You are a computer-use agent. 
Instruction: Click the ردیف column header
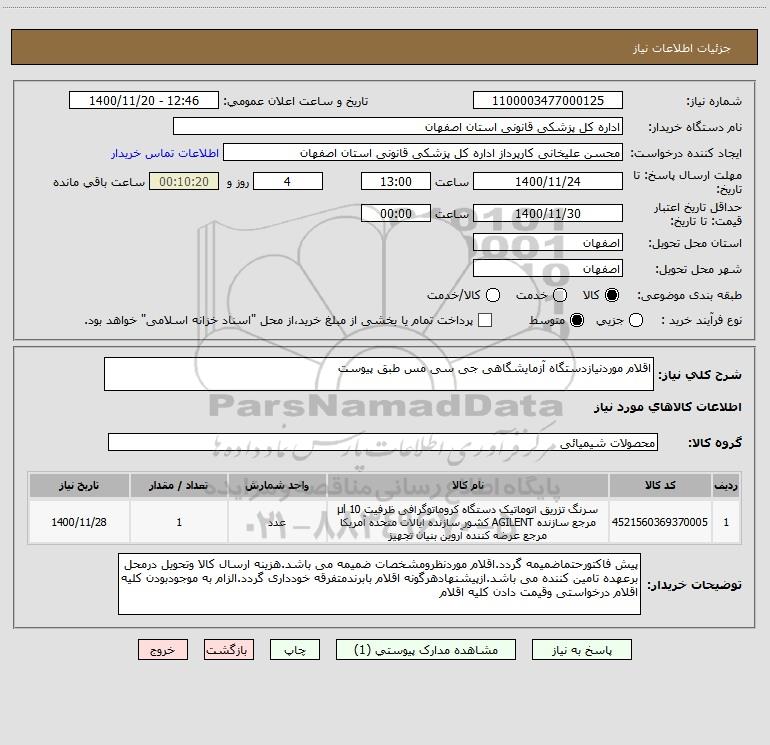tap(726, 485)
